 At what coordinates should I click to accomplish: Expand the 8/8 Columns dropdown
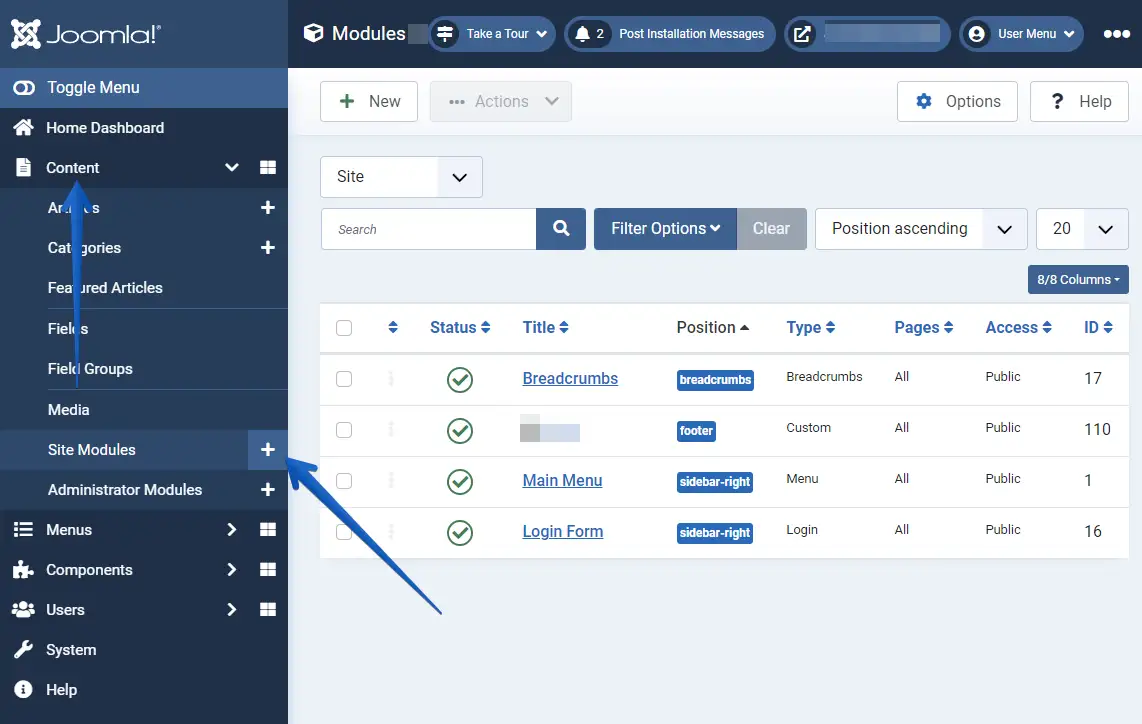pos(1076,280)
